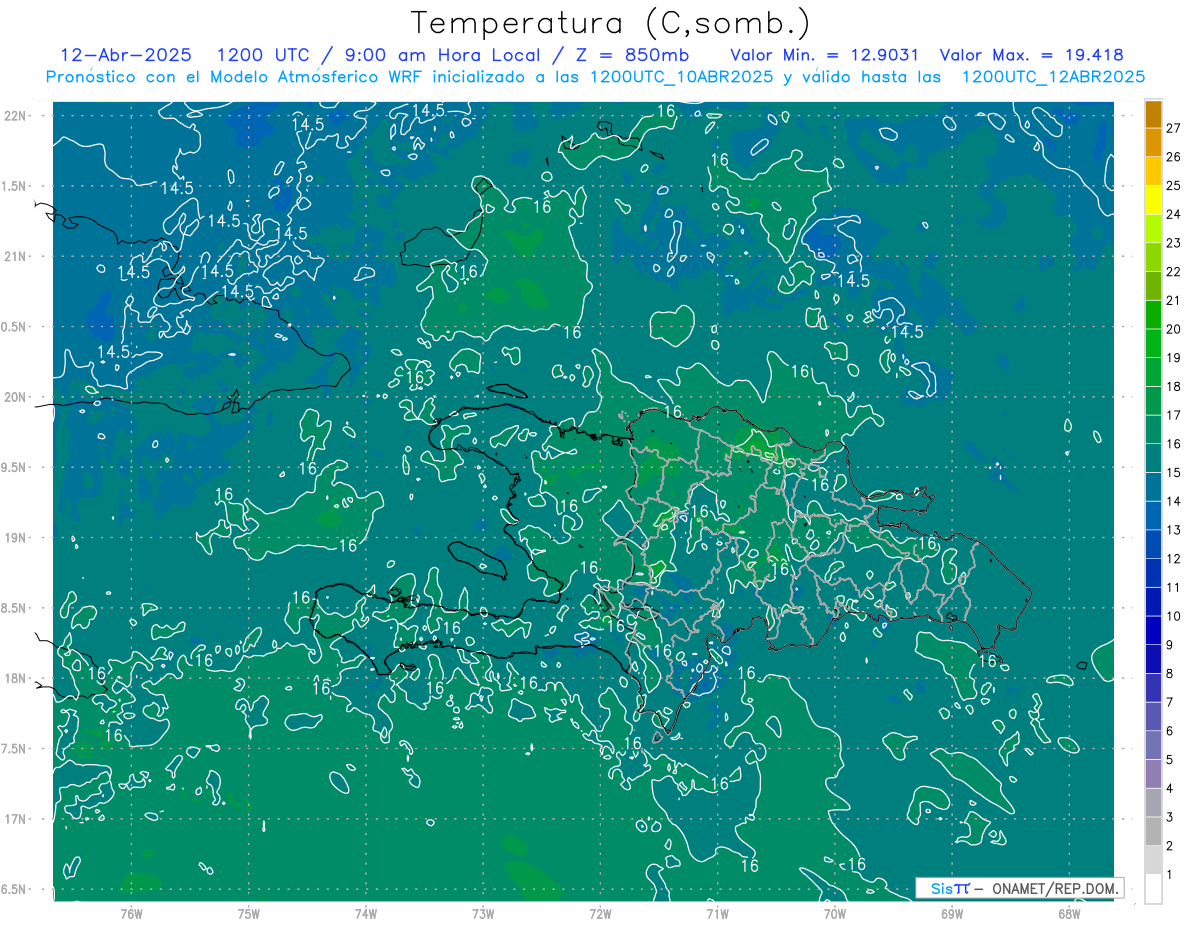Click the "1.5N" latitude axis label
This screenshot has width=1200, height=927.
(15, 186)
